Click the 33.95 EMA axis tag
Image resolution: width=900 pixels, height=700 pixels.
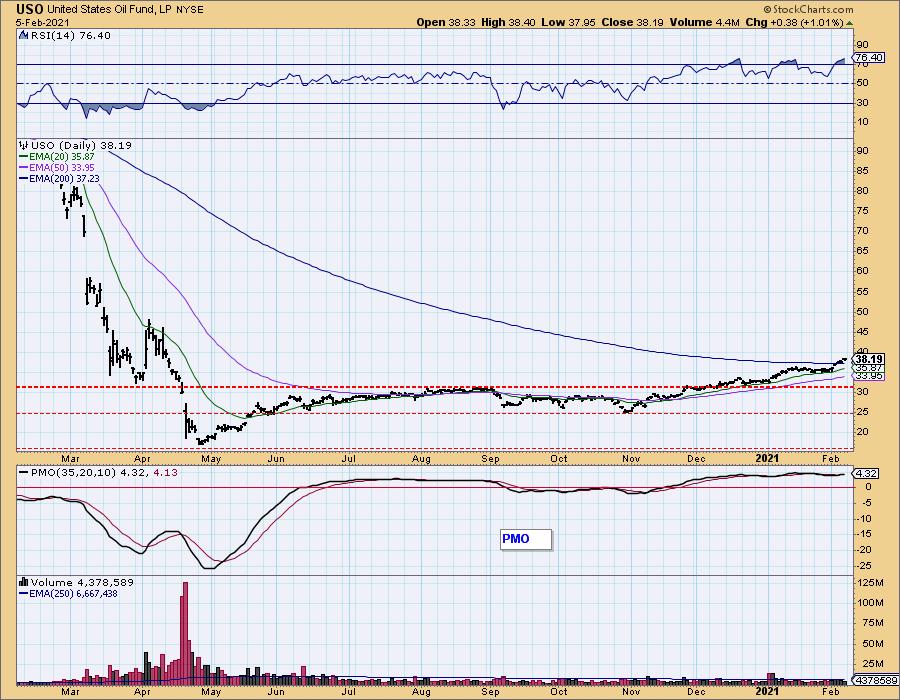pyautogui.click(x=869, y=376)
